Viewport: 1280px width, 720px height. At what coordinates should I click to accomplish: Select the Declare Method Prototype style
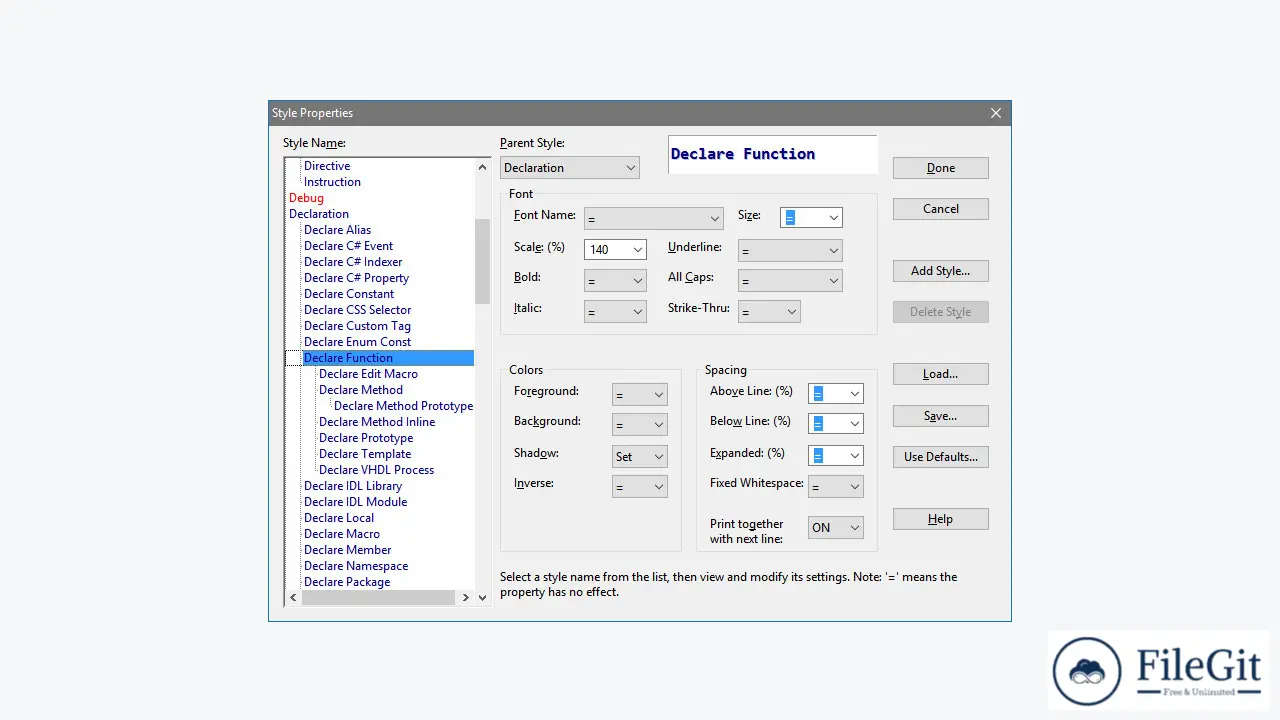pyautogui.click(x=404, y=406)
